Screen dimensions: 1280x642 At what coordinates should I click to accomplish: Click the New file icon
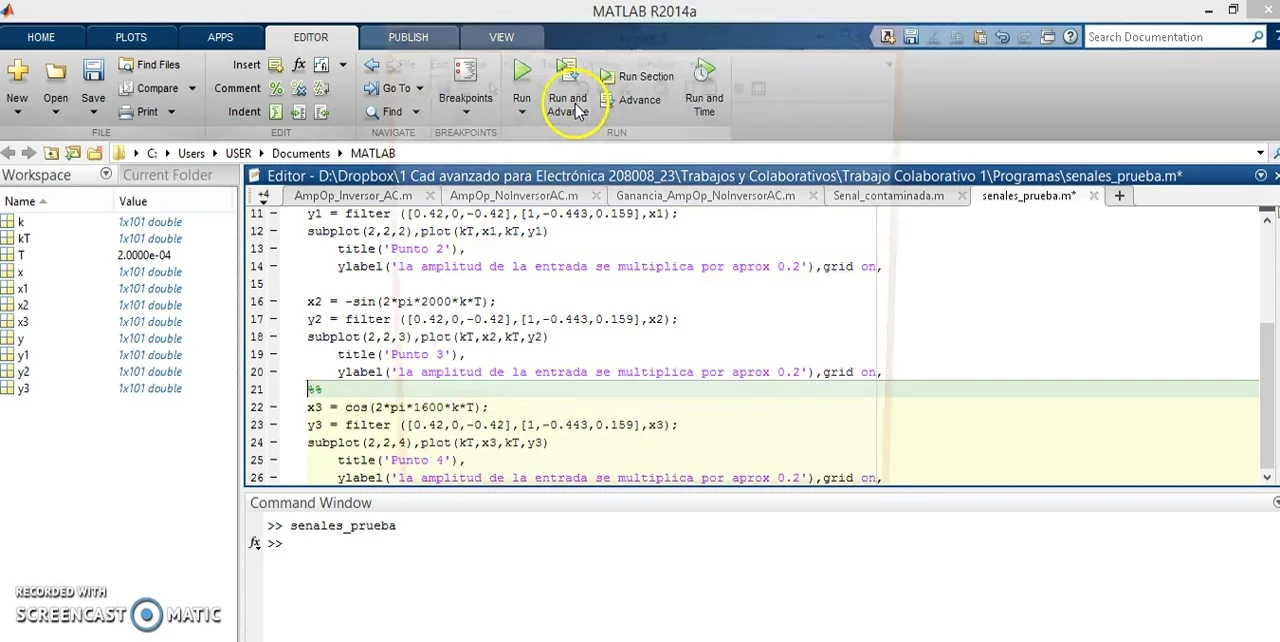pos(17,71)
